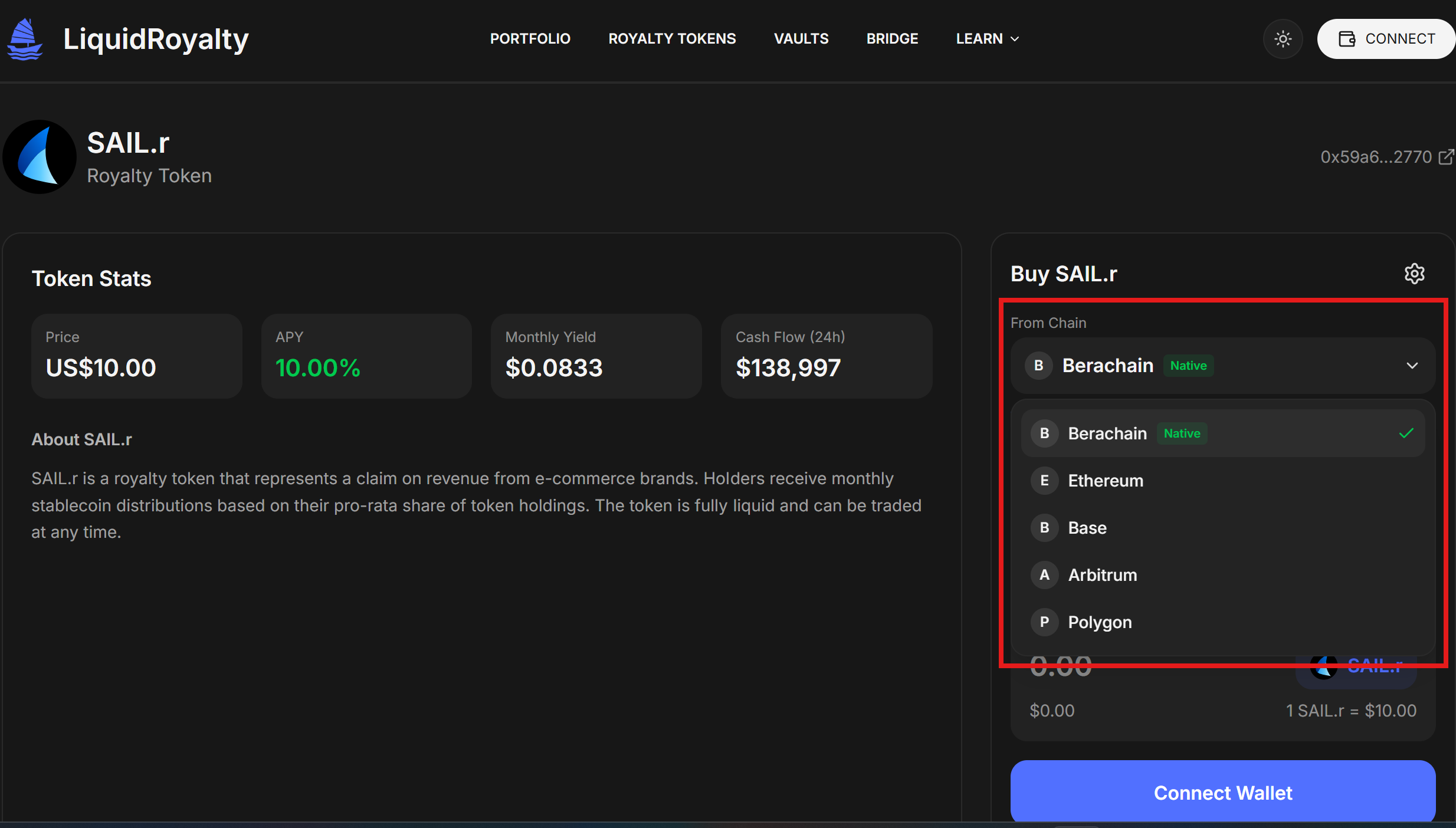Go to ROYALTY TOKENS tab
This screenshot has height=828, width=1456.
point(672,39)
